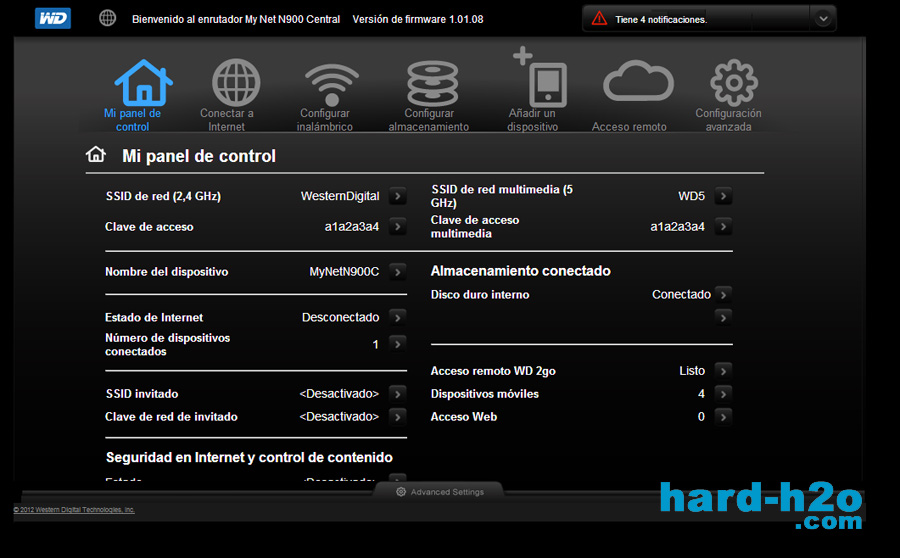Click the Conectado disk status value
The width and height of the screenshot is (900, 558).
pos(681,294)
